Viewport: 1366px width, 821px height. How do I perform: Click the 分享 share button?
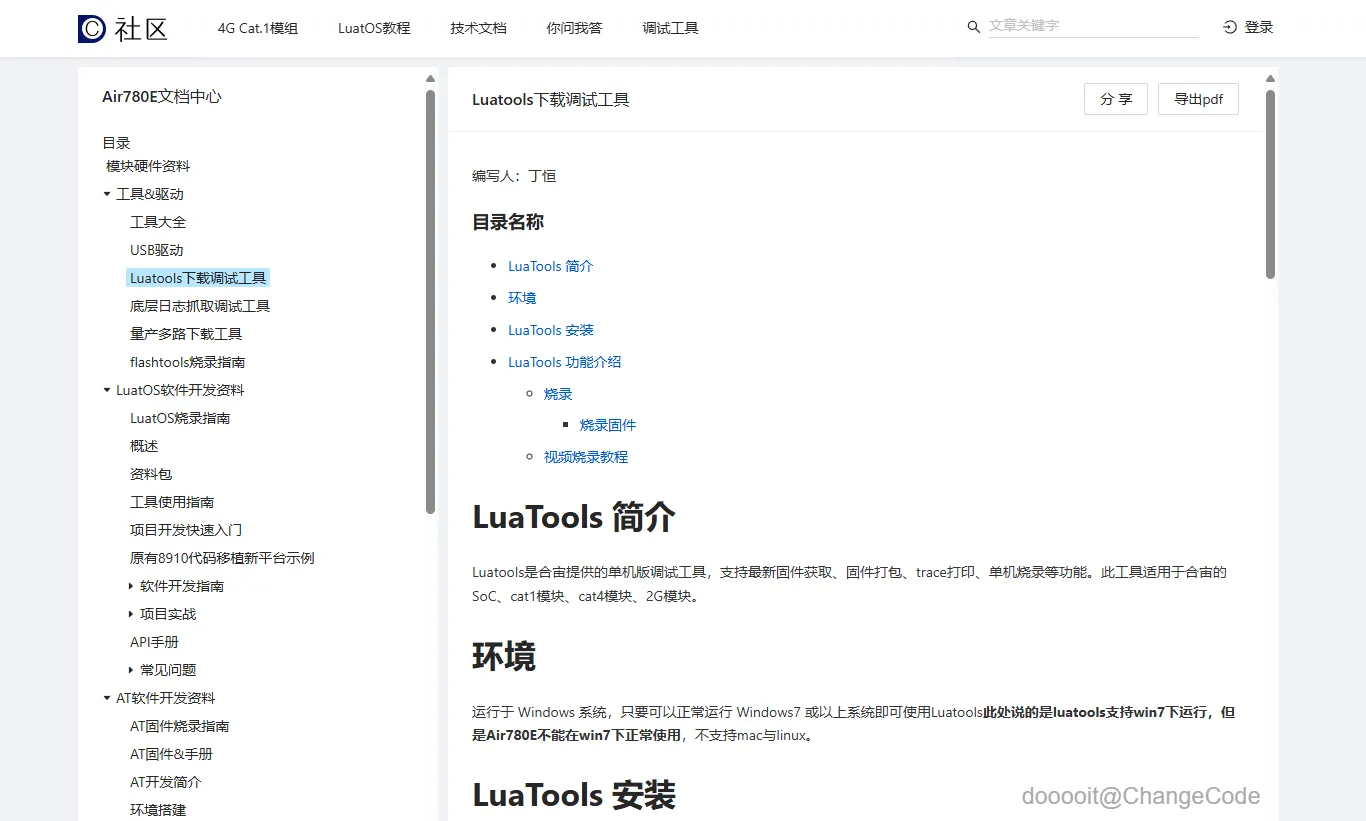point(1115,99)
